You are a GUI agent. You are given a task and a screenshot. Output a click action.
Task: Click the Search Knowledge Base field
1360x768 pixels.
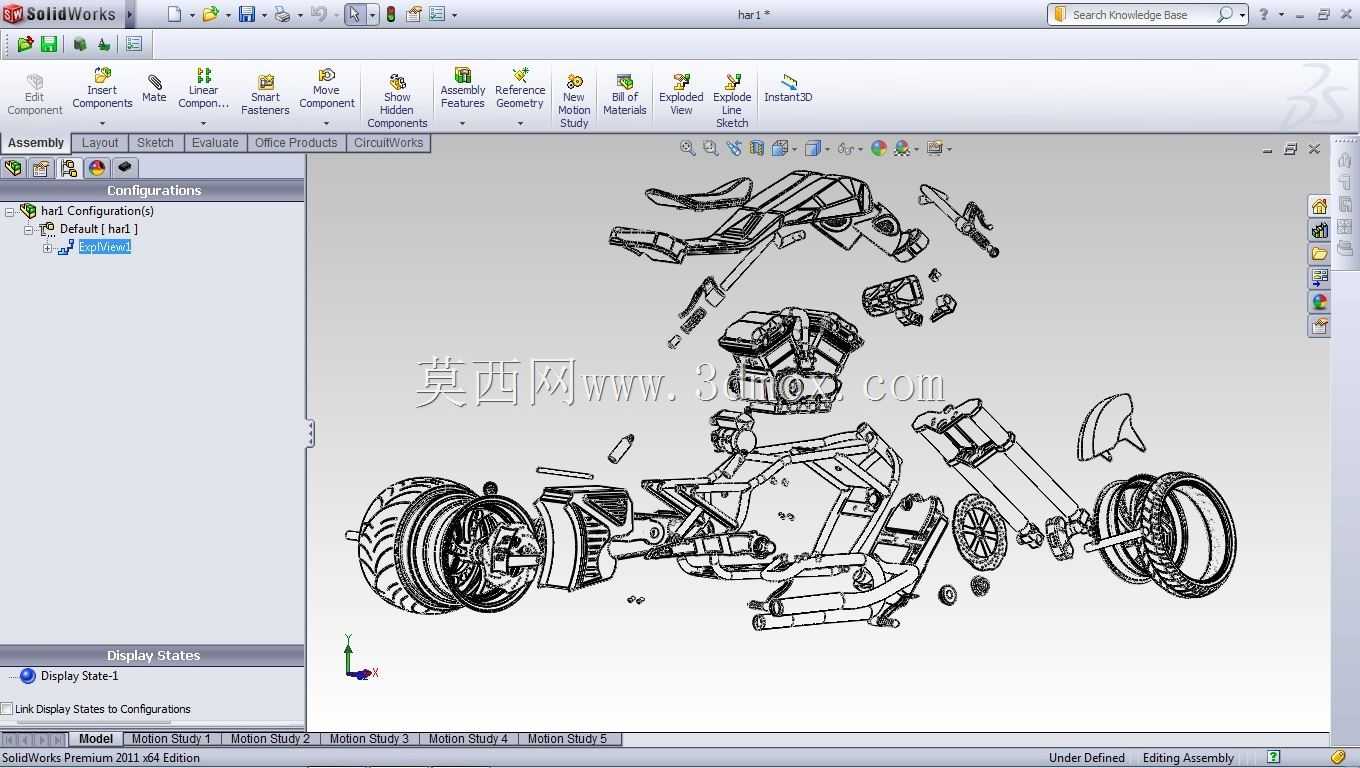1148,14
